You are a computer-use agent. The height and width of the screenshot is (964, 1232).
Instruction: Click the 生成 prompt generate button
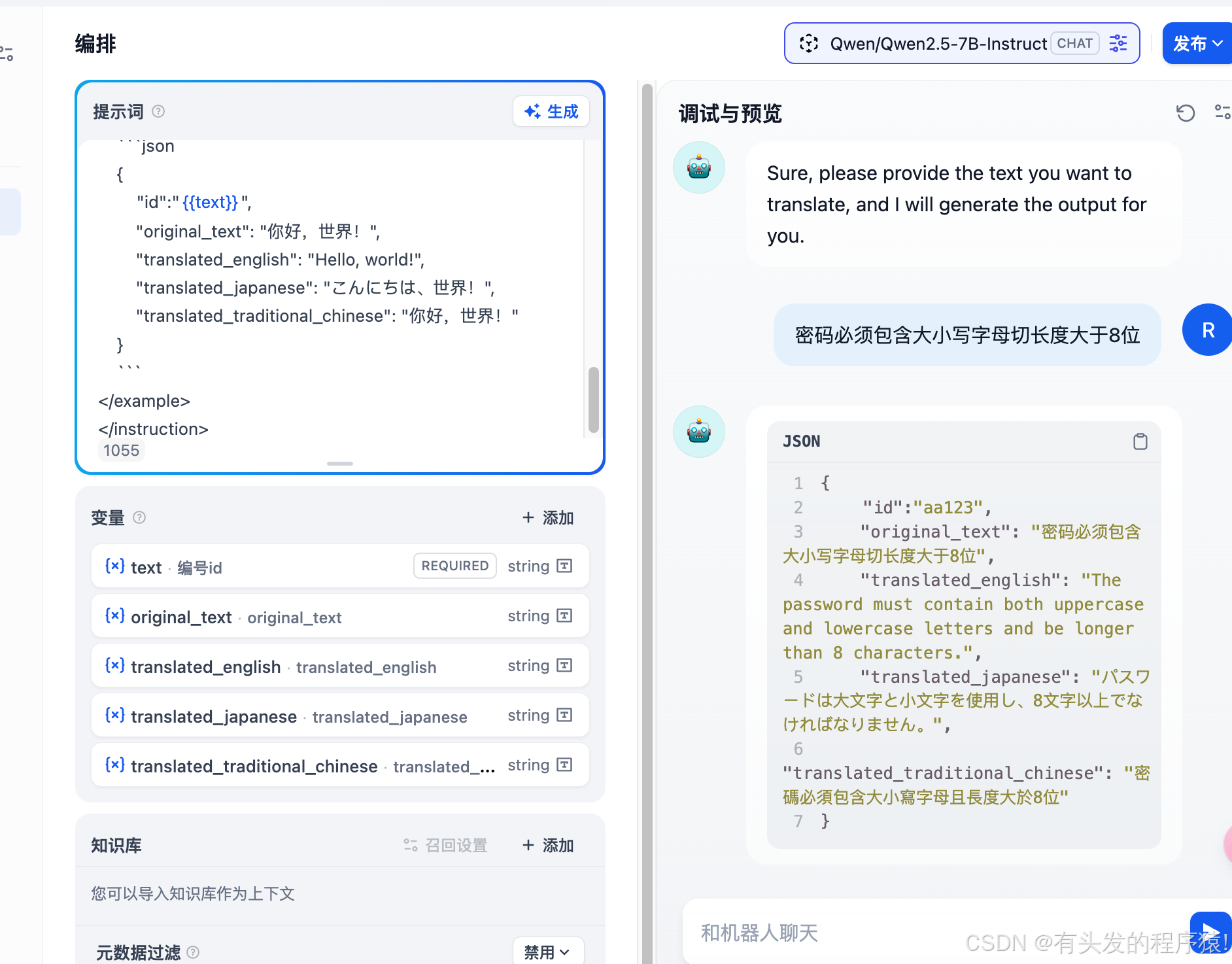point(551,111)
